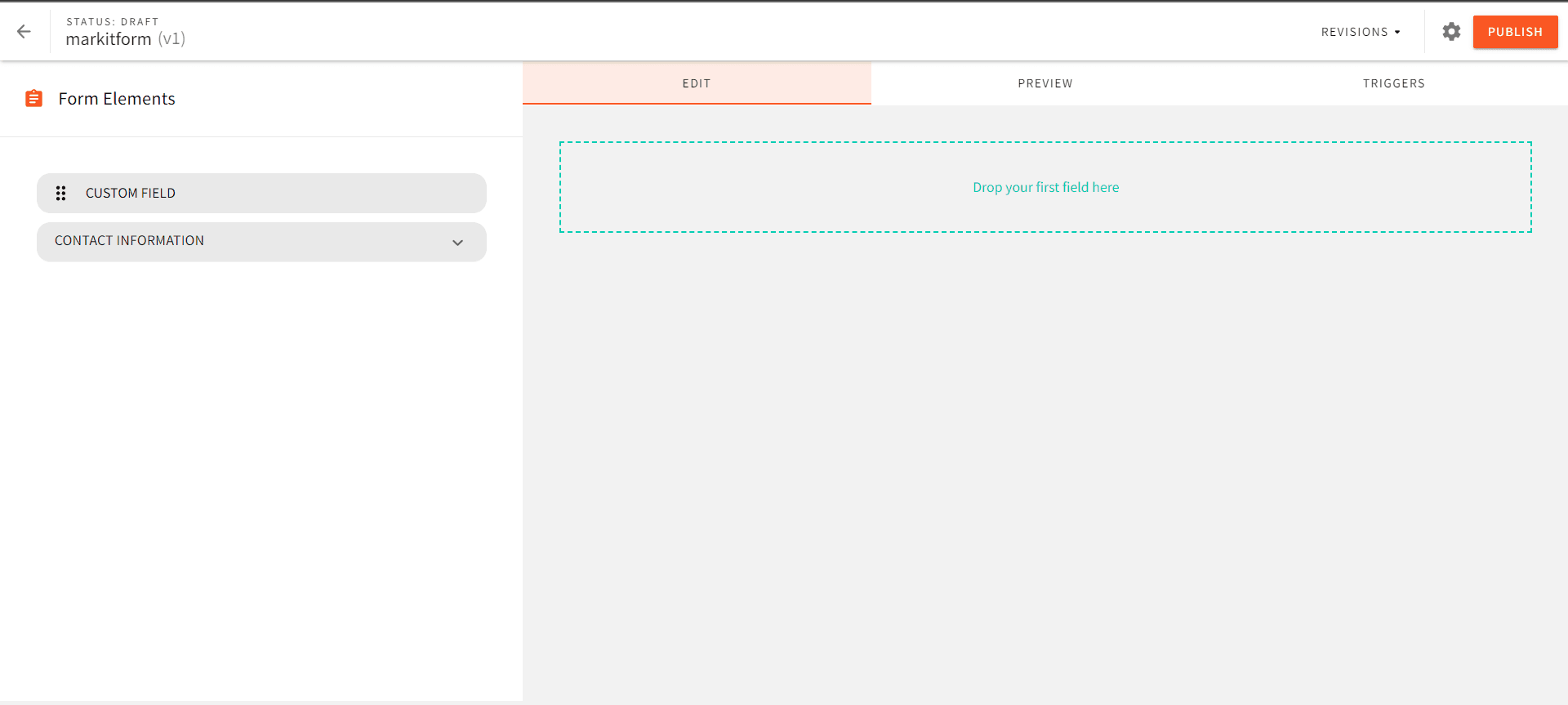Click the back arrow icon
1568x705 pixels.
[24, 32]
